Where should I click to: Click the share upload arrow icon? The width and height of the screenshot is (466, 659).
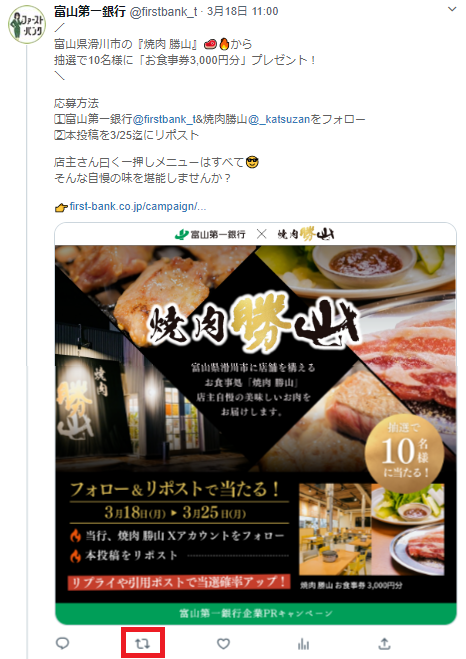[384, 643]
